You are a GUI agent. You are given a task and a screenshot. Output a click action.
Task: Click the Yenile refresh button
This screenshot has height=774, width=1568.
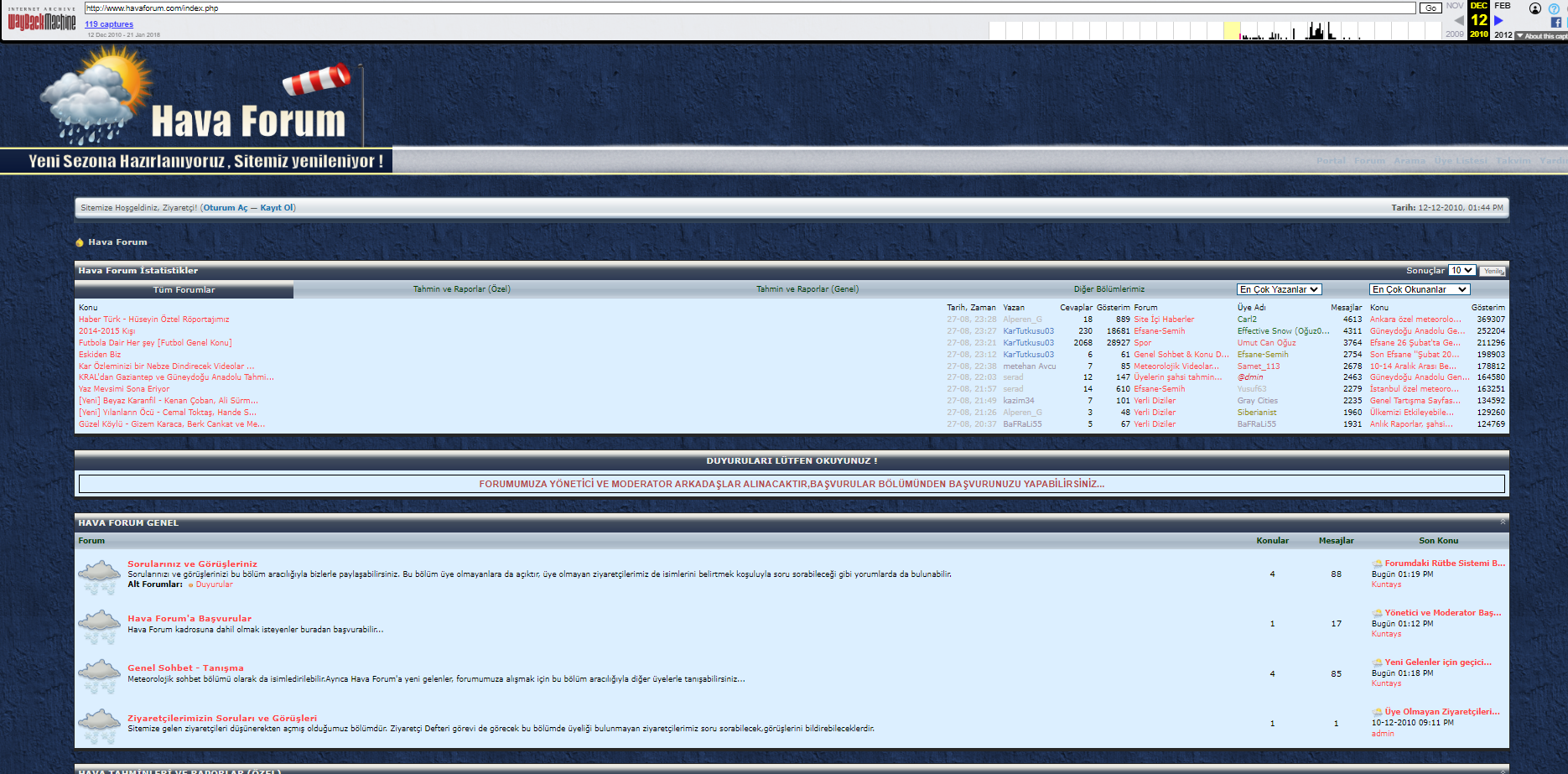pyautogui.click(x=1493, y=271)
